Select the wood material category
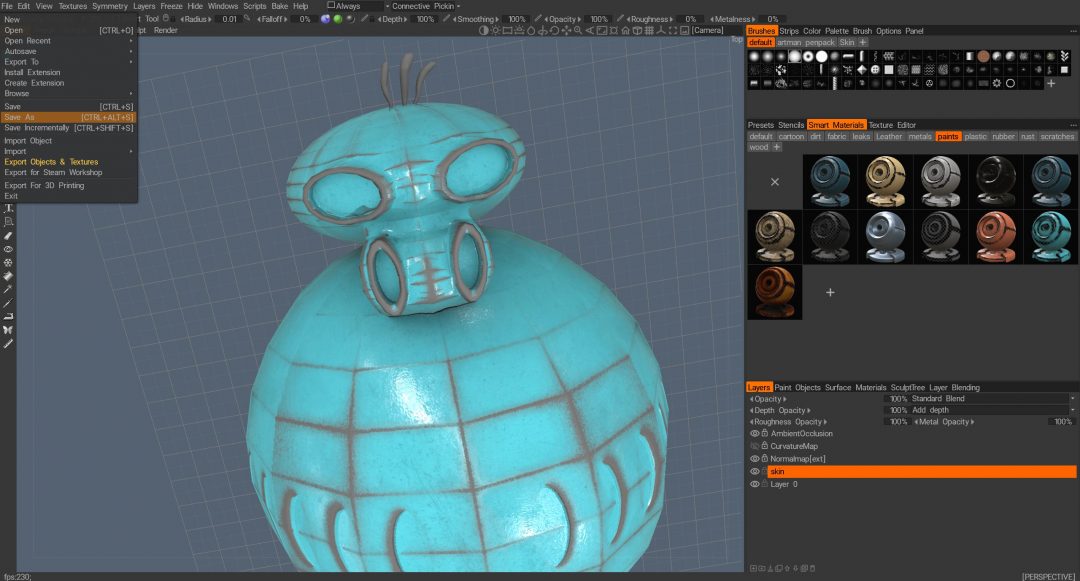 pos(758,147)
